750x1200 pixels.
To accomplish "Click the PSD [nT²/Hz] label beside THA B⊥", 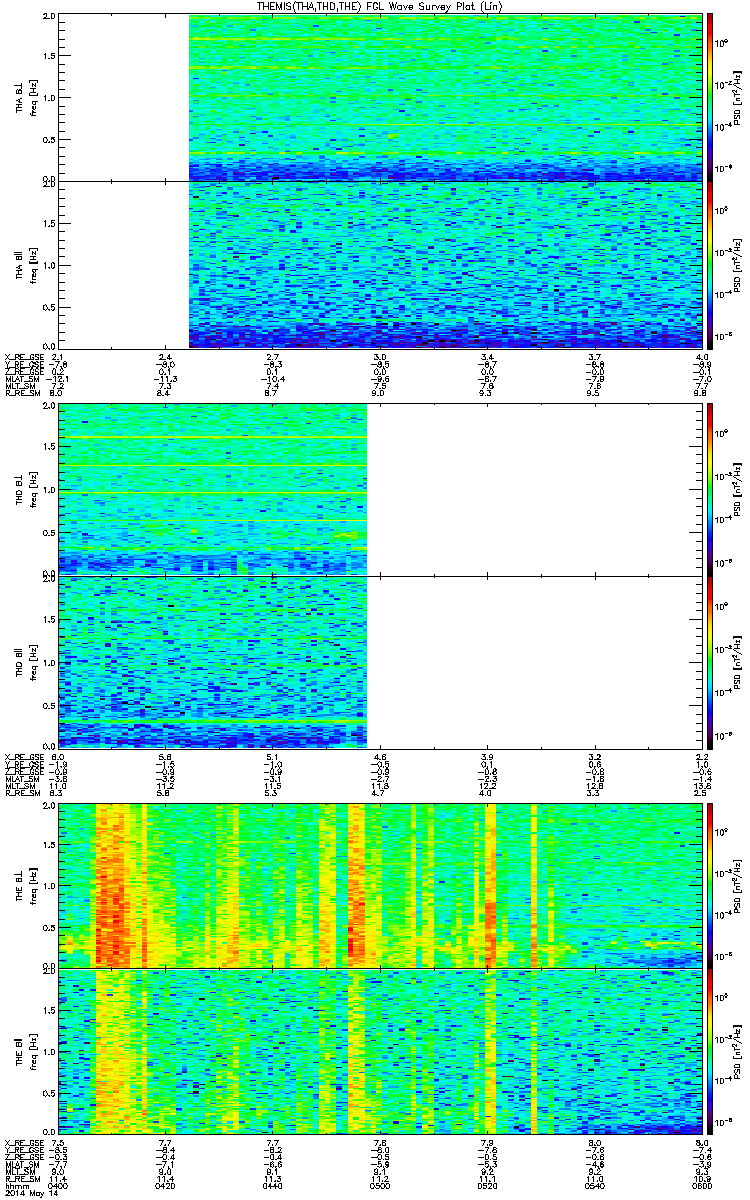I will (737, 97).
